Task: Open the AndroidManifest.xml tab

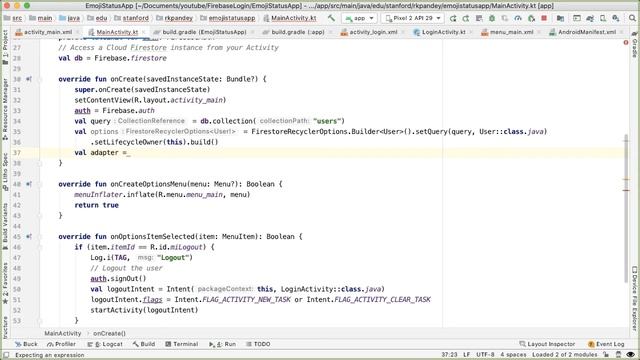Action: click(587, 32)
